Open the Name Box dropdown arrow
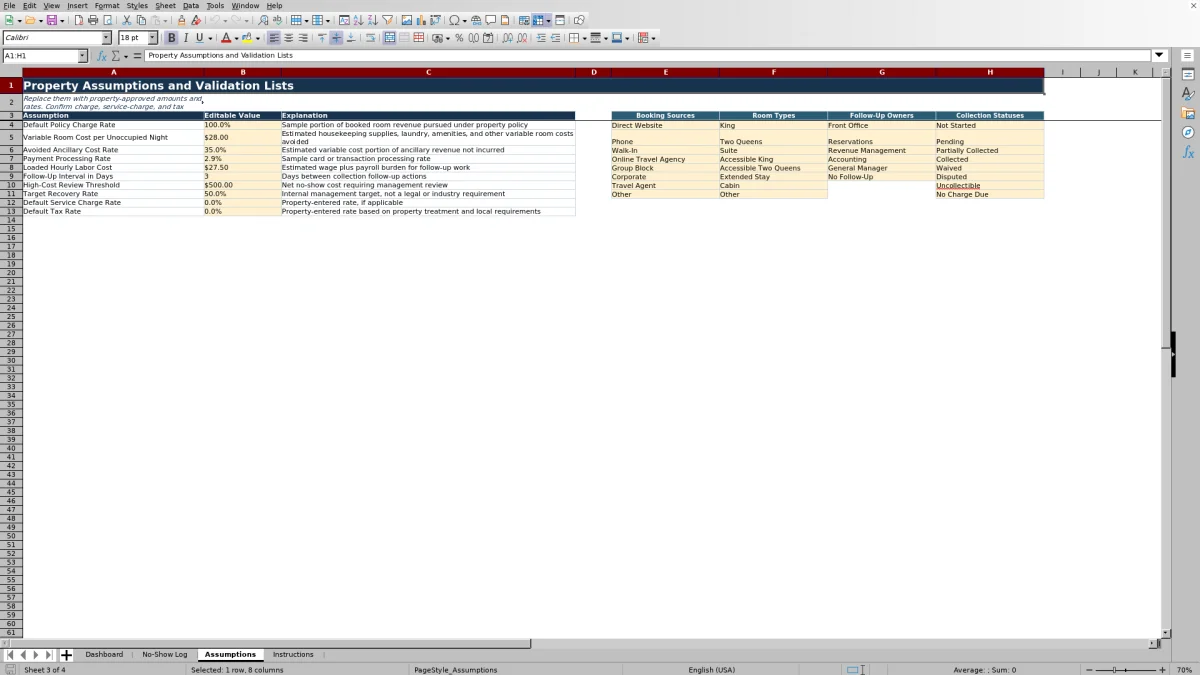The image size is (1200, 675). [82, 56]
